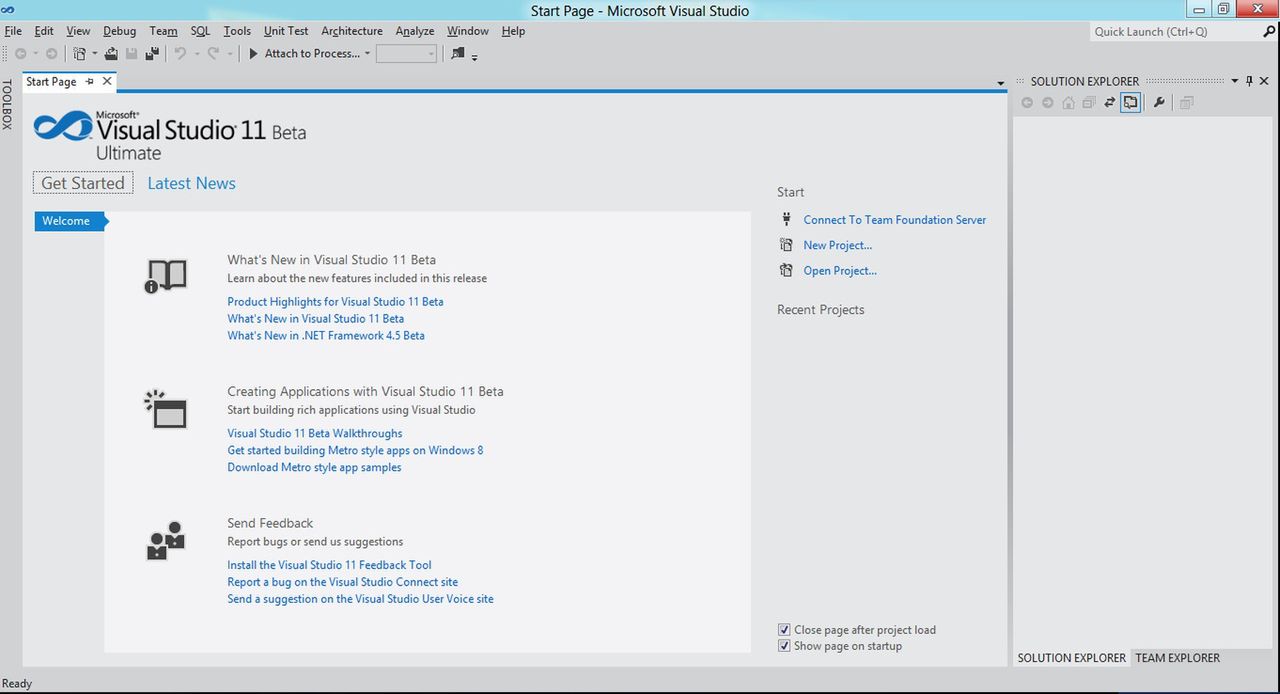Close the Start Page tab
Viewport: 1280px width, 694px height.
pos(107,81)
